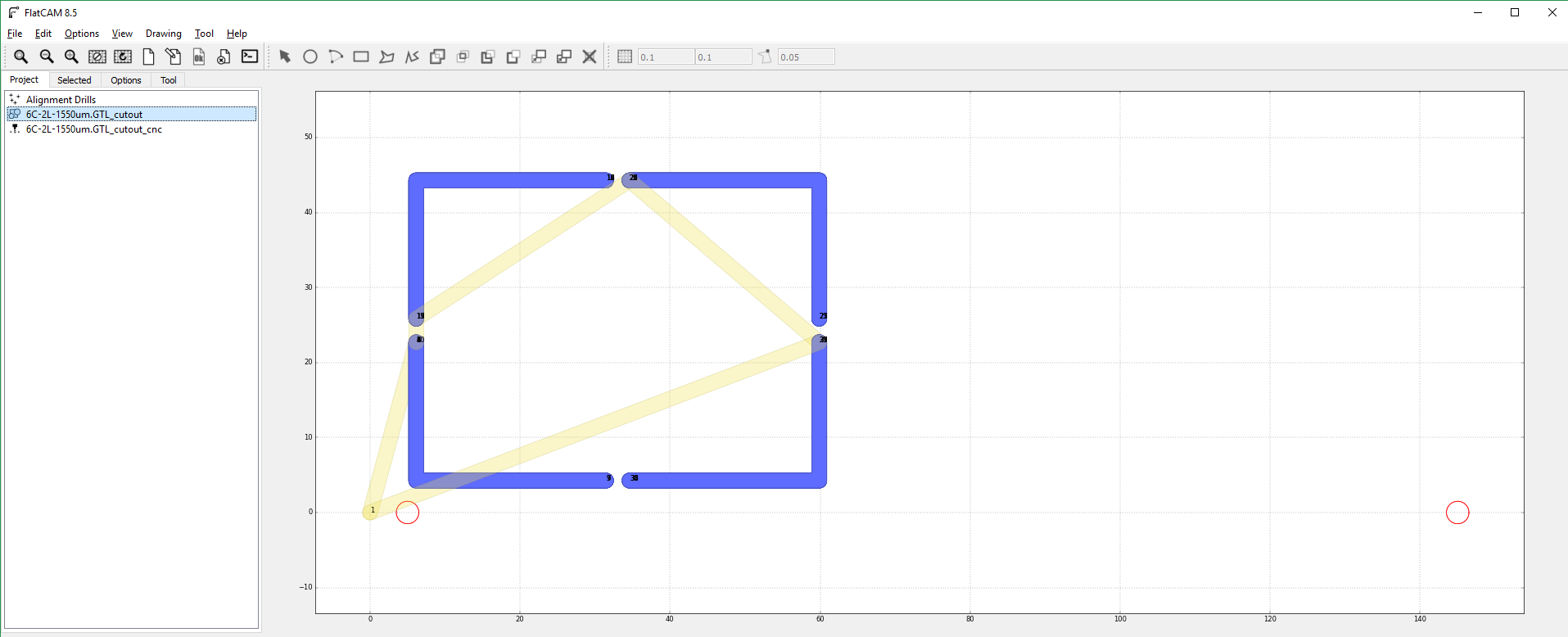
Task: Clear the plot using the toolbar icon
Action: click(x=97, y=56)
